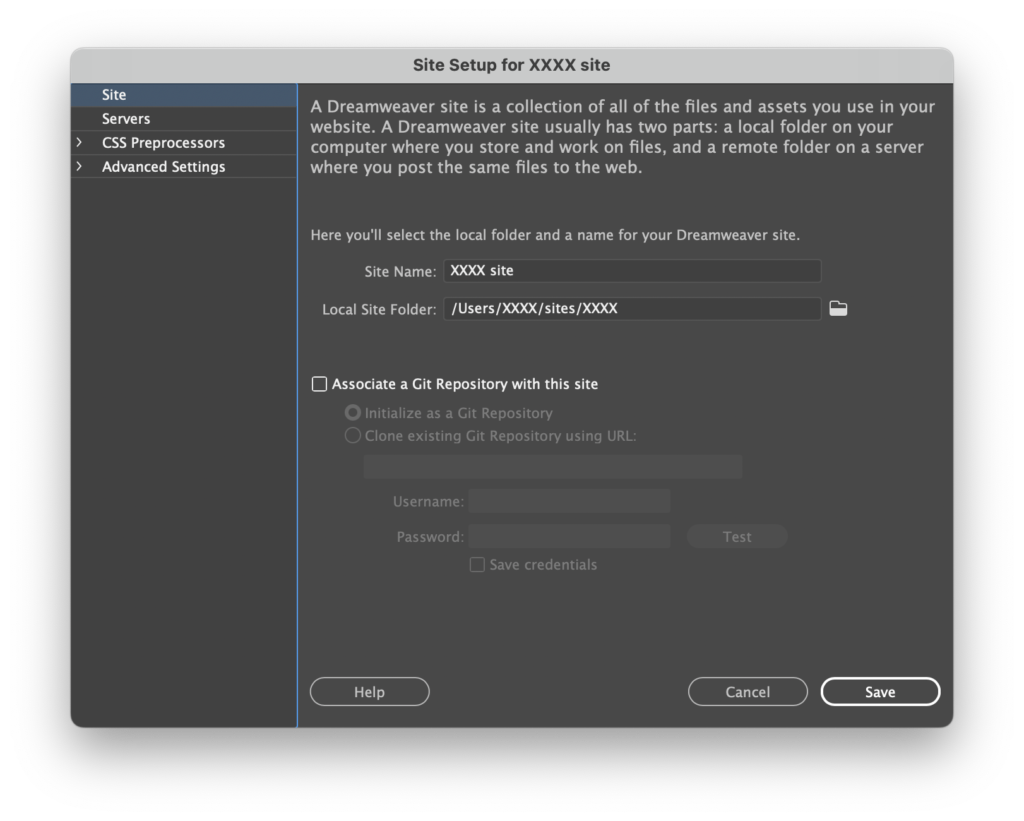Select the Advanced Settings label in sidebar
The height and width of the screenshot is (821, 1024).
click(163, 167)
